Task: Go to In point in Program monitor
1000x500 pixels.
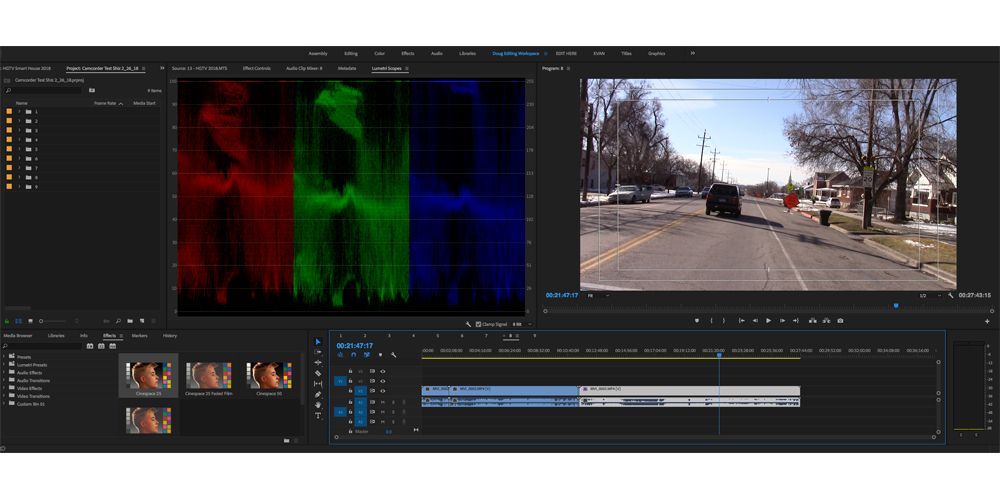Action: pos(741,321)
